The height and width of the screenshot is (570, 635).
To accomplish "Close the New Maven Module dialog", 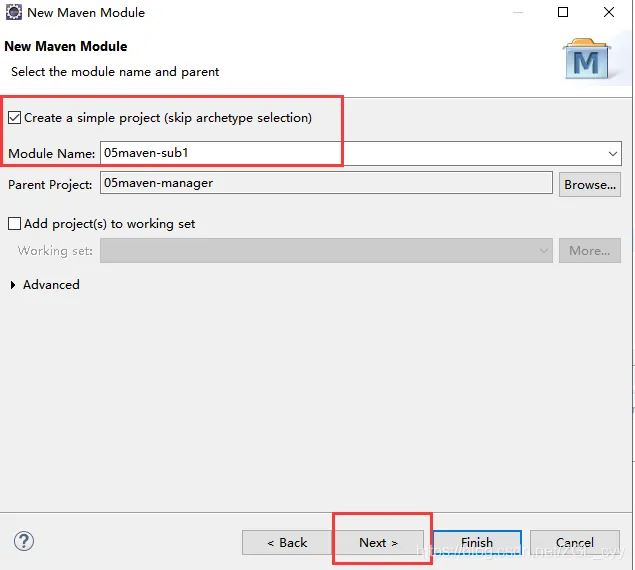I will pyautogui.click(x=609, y=12).
